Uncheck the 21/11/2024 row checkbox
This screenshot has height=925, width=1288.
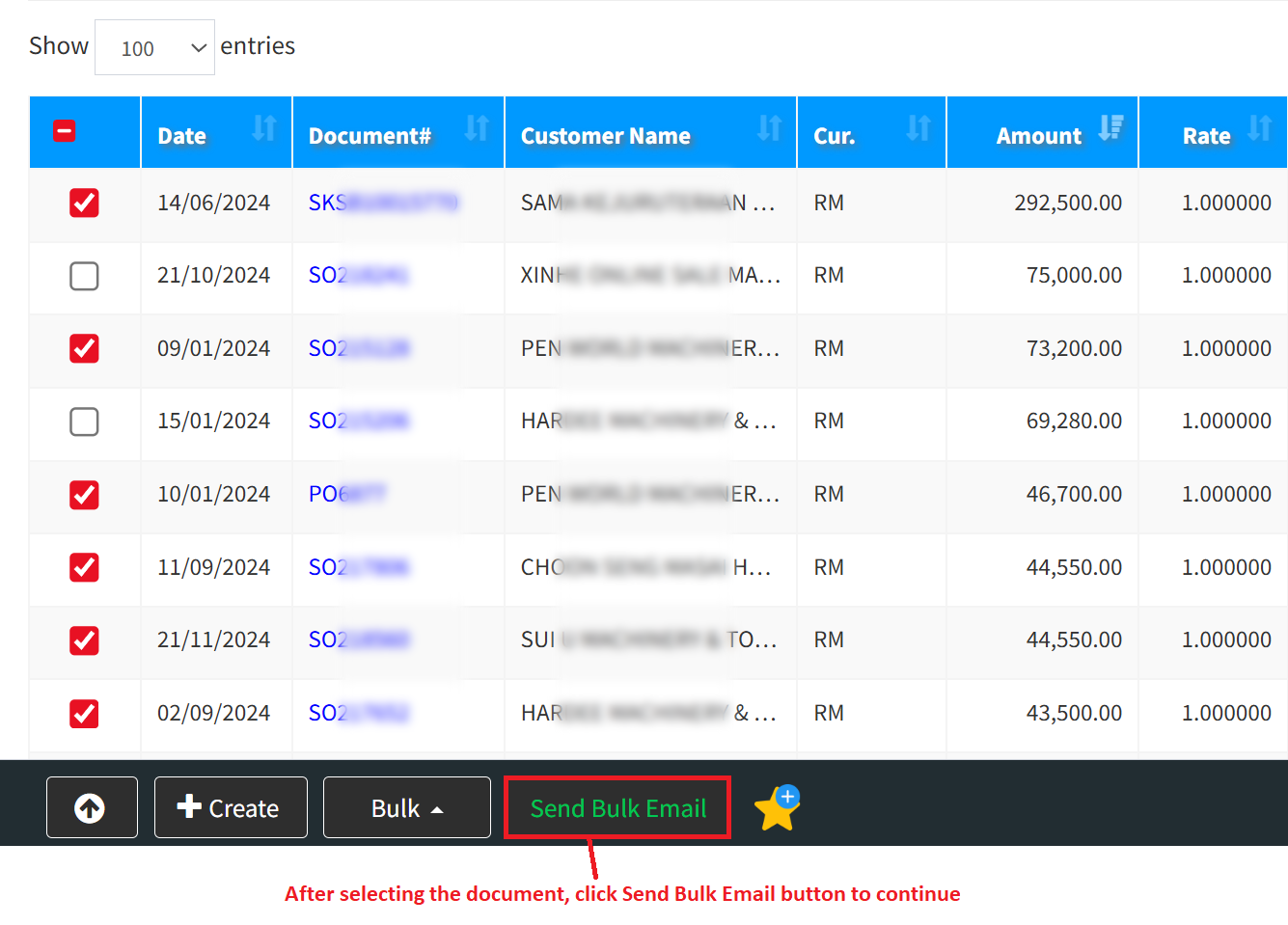point(84,640)
